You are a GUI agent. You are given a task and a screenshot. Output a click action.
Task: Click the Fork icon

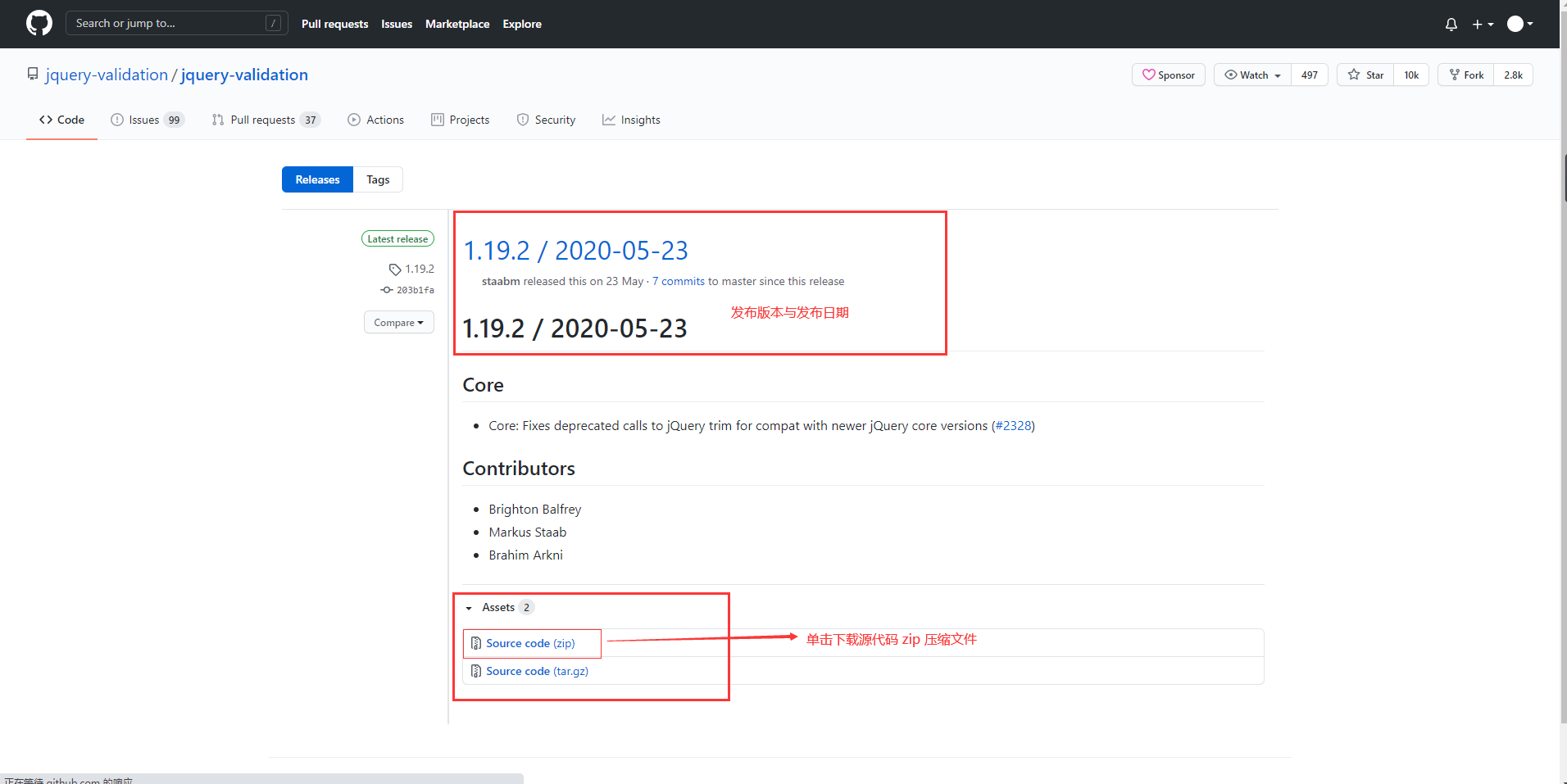(x=1455, y=75)
